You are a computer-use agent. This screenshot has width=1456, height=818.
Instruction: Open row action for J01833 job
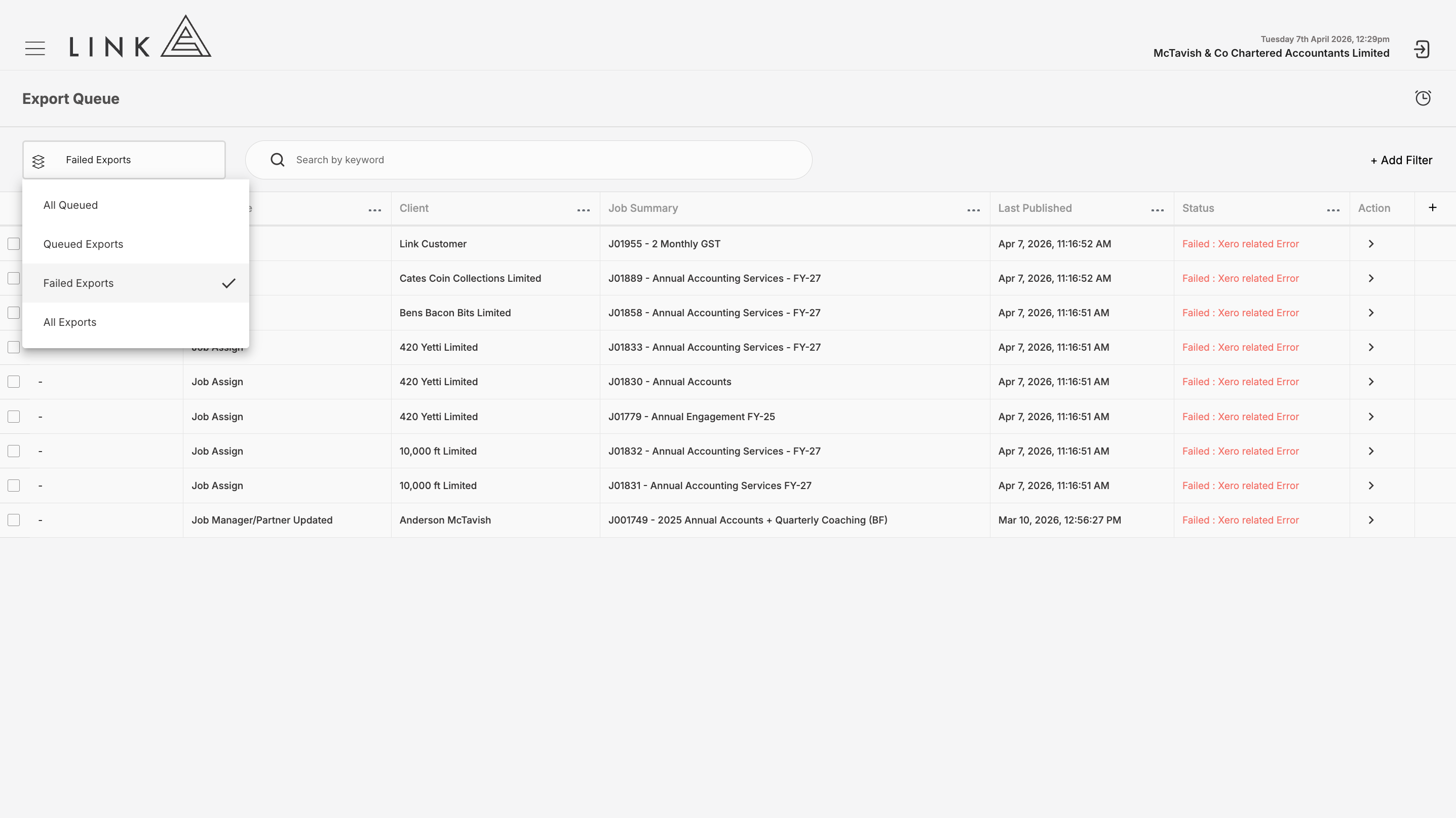click(x=1371, y=347)
